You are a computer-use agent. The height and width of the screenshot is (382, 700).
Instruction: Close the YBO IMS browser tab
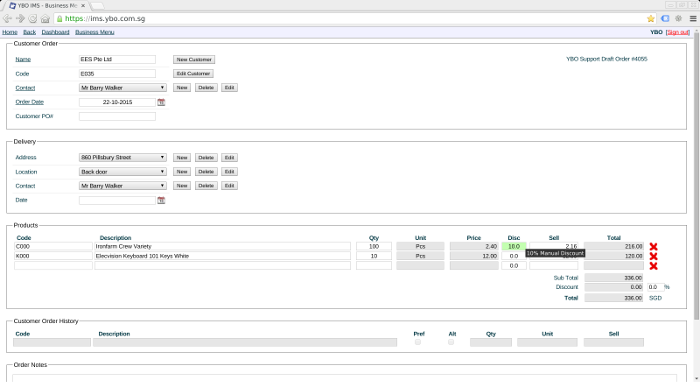[83, 6]
